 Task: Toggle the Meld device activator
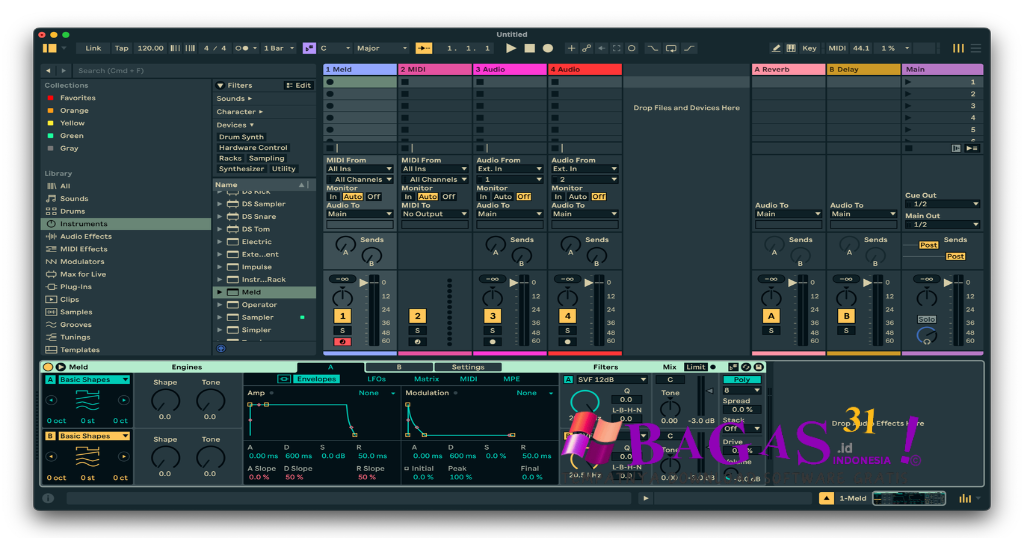(48, 367)
